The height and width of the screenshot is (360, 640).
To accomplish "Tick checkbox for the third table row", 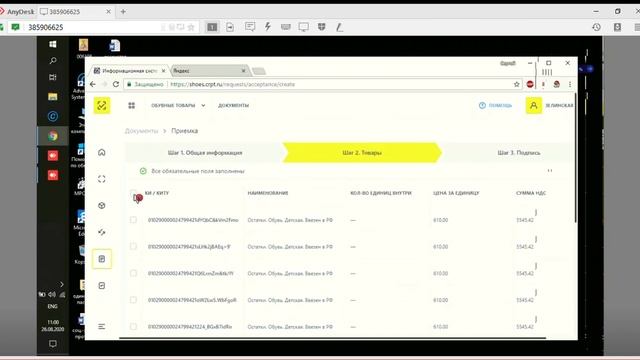I will (133, 273).
